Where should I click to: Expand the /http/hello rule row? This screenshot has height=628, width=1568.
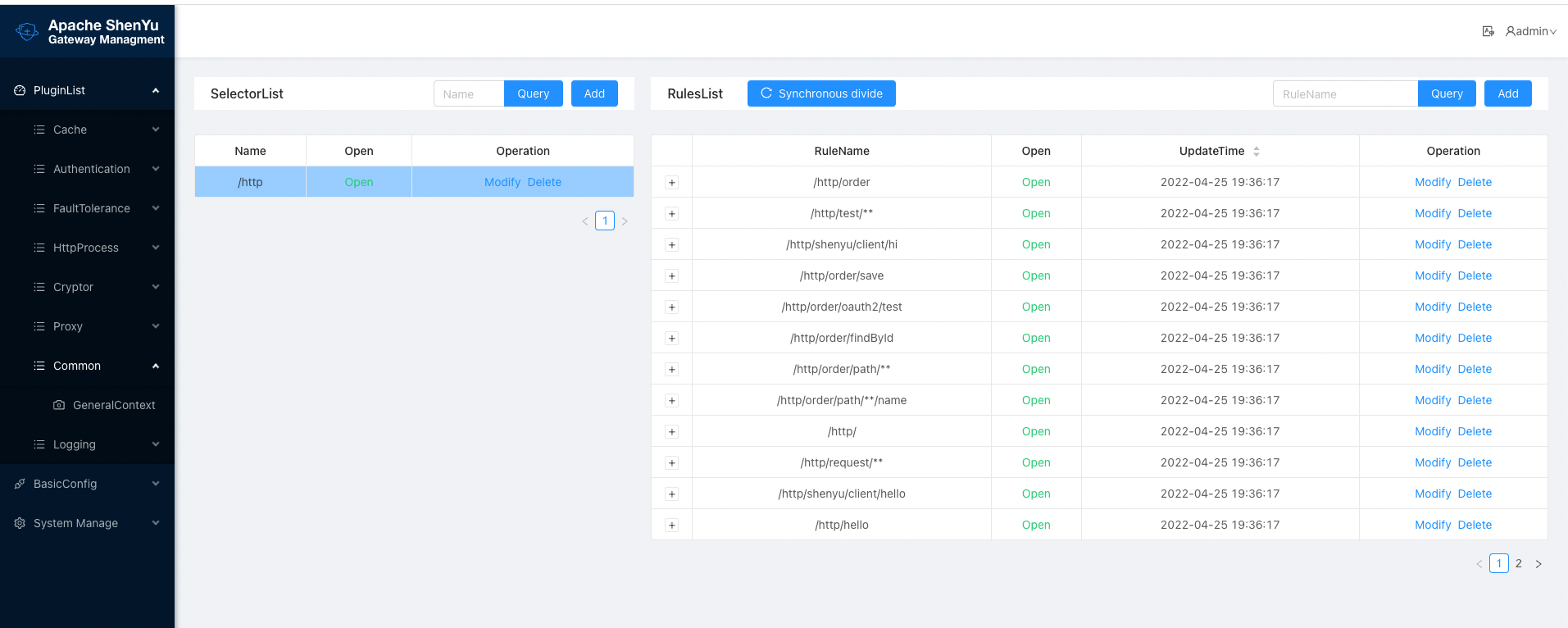pos(671,526)
